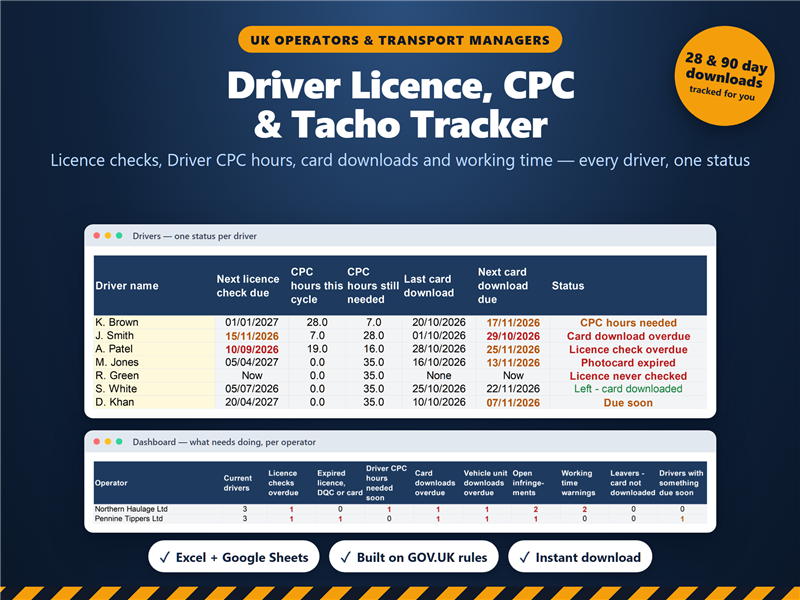Viewport: 800px width, 600px height.
Task: Click the 25/11/2026 download due date
Action: tap(513, 349)
